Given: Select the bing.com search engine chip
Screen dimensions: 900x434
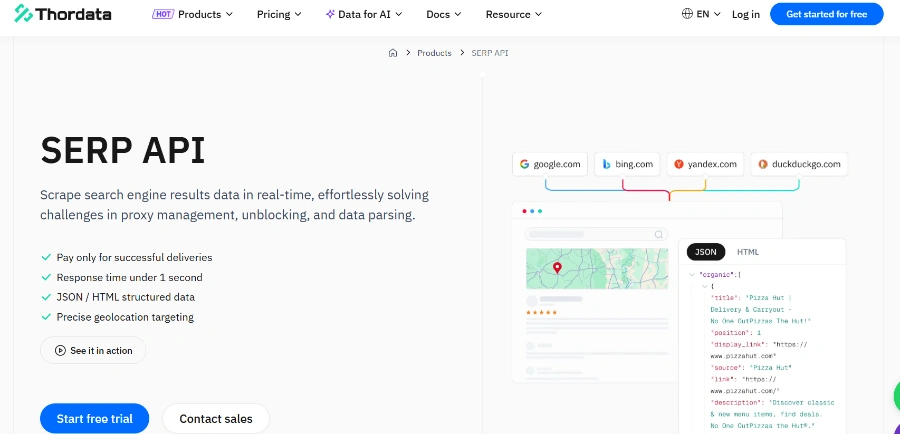Looking at the screenshot, I should click(627, 164).
